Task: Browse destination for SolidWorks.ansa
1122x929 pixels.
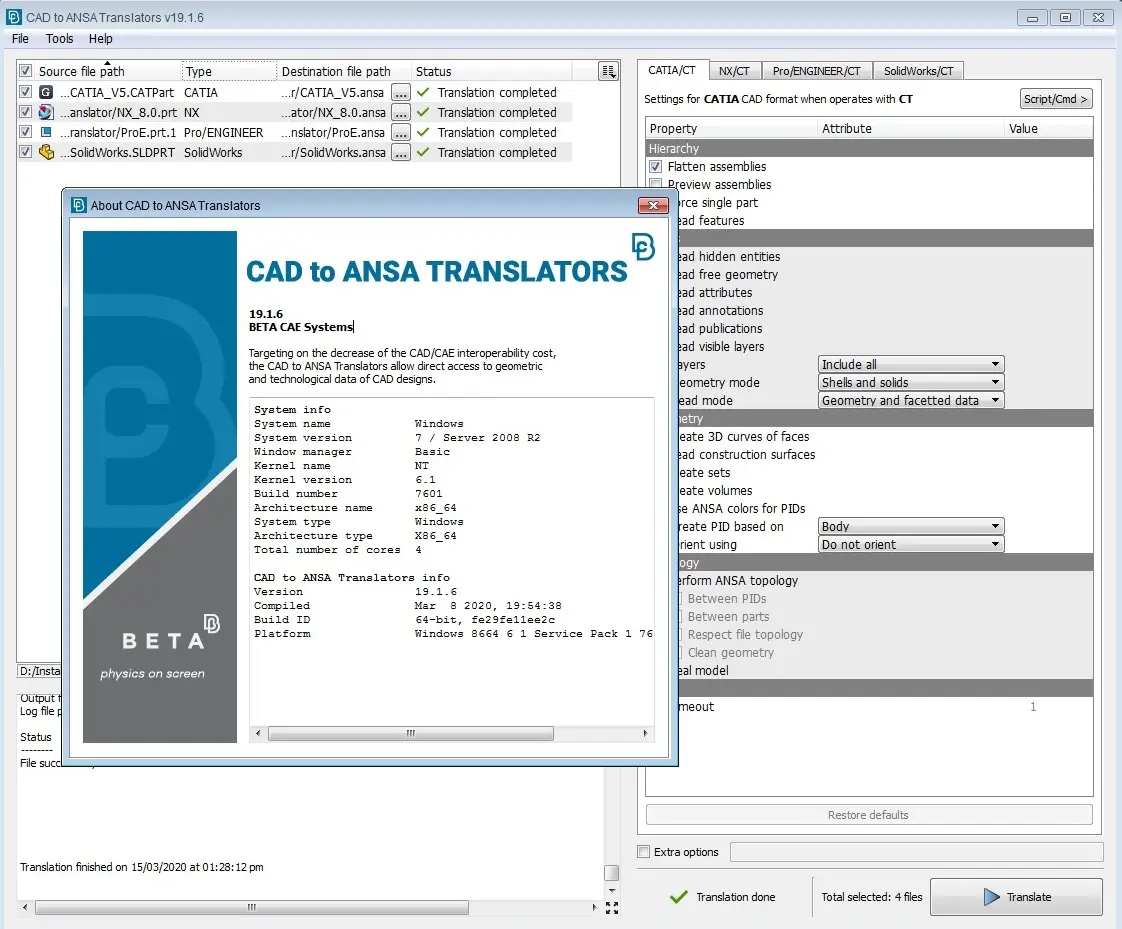Action: tap(401, 152)
